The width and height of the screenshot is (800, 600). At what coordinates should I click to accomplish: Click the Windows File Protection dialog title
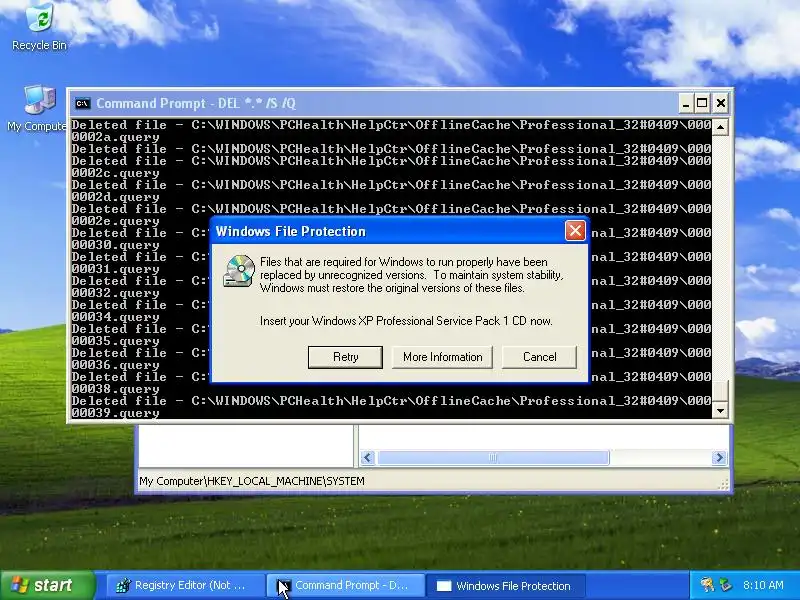[290, 232]
